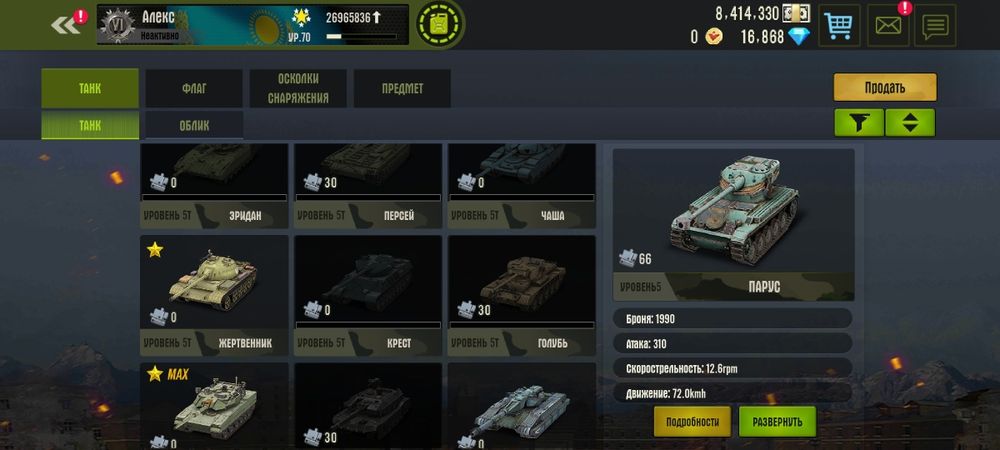The height and width of the screenshot is (450, 1000).
Task: Open the ОСКОЛКИ СНАРЯЖЕНИЯ tab
Action: click(x=298, y=89)
